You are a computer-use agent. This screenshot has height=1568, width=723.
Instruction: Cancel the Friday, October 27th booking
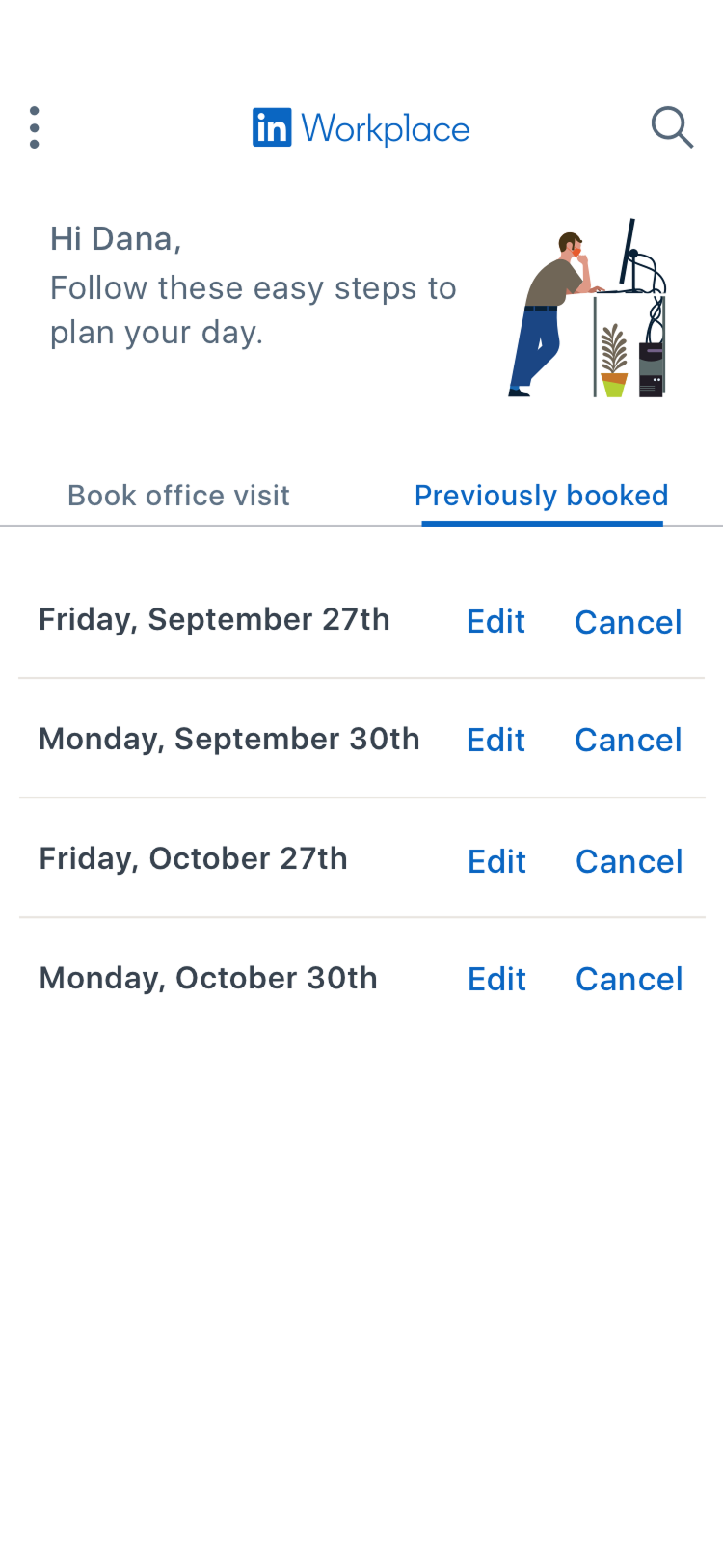(x=629, y=861)
